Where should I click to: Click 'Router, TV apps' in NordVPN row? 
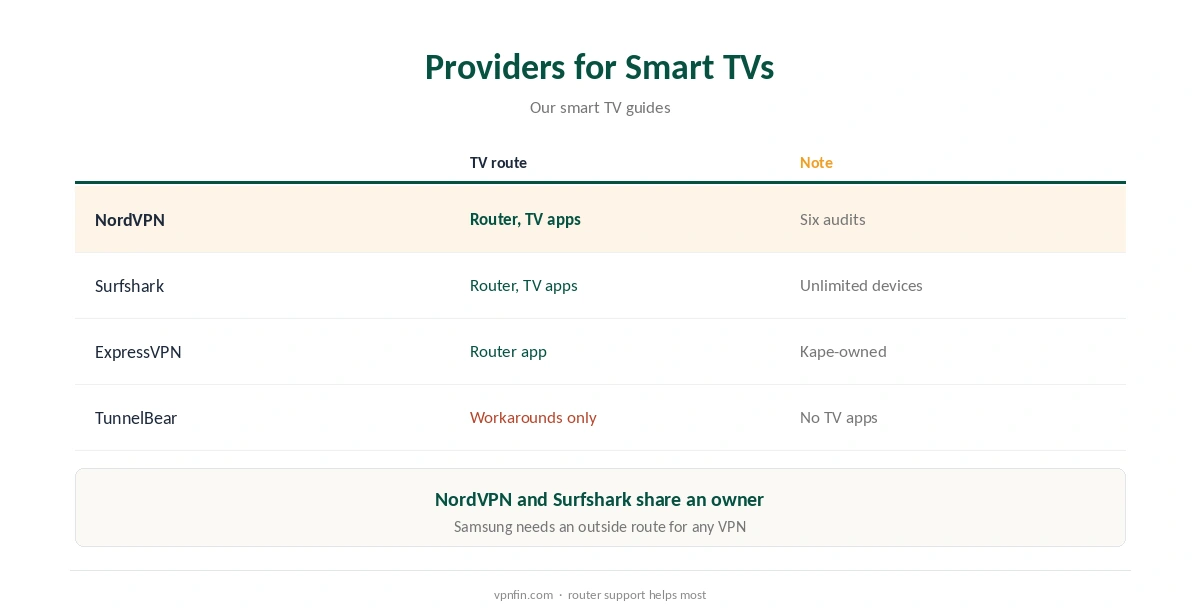pyautogui.click(x=525, y=219)
